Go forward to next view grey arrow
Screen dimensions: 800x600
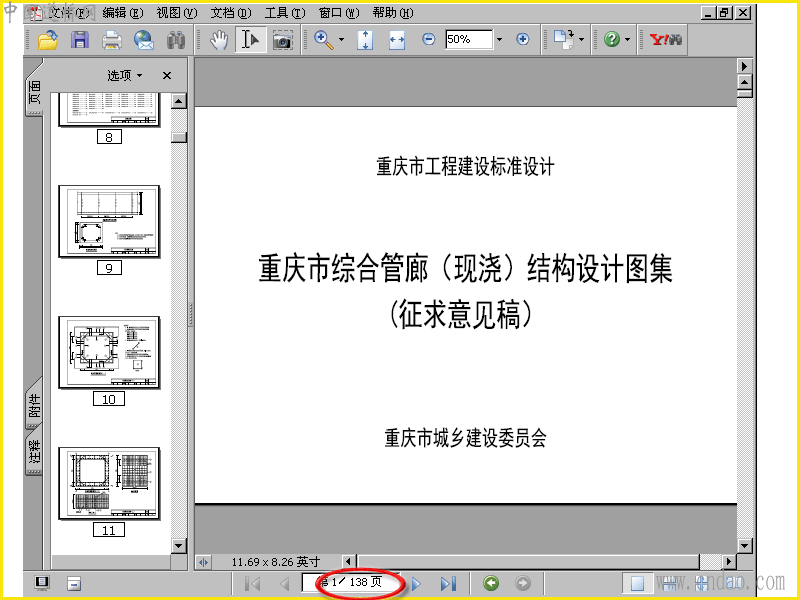tap(523, 583)
